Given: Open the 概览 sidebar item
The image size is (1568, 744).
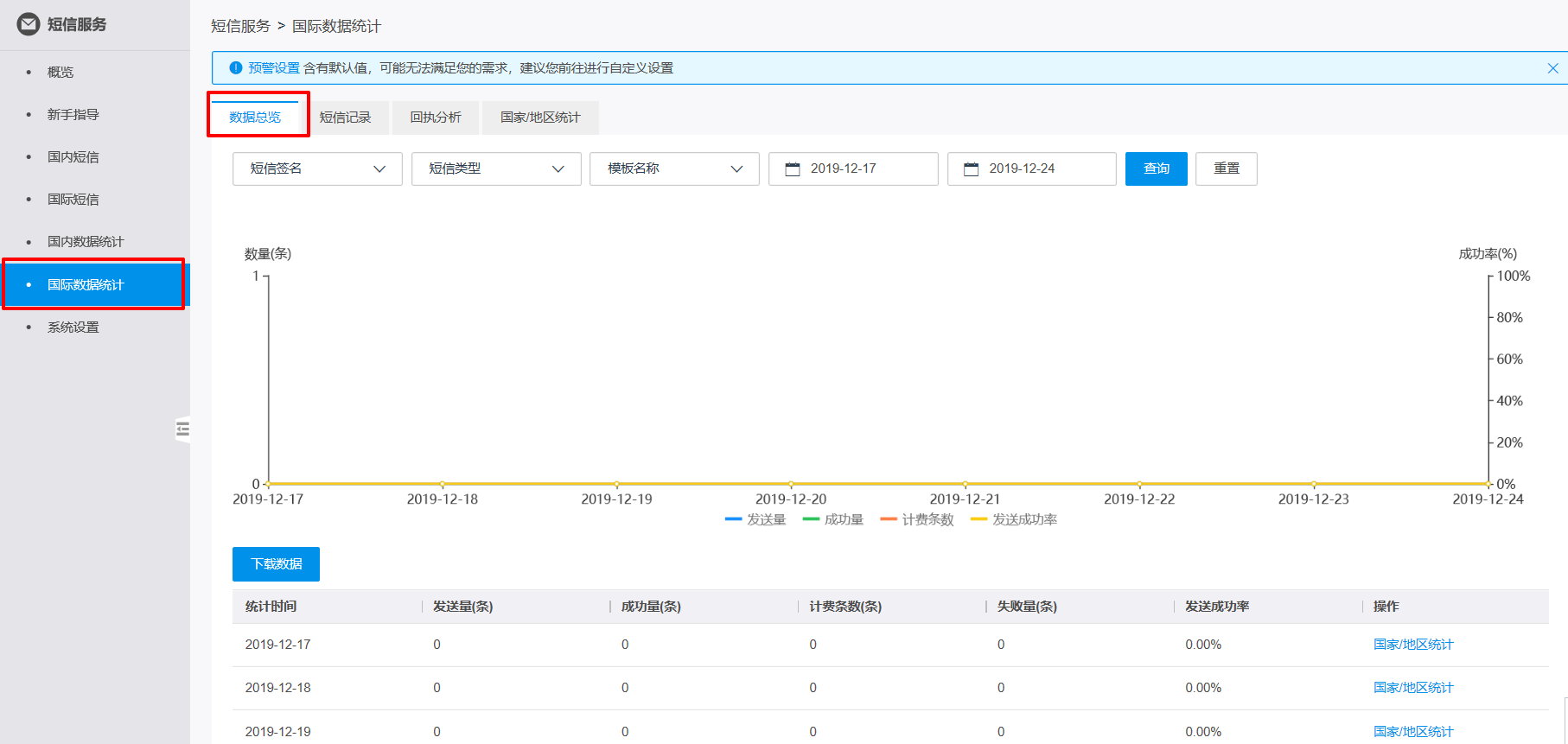Looking at the screenshot, I should point(61,72).
